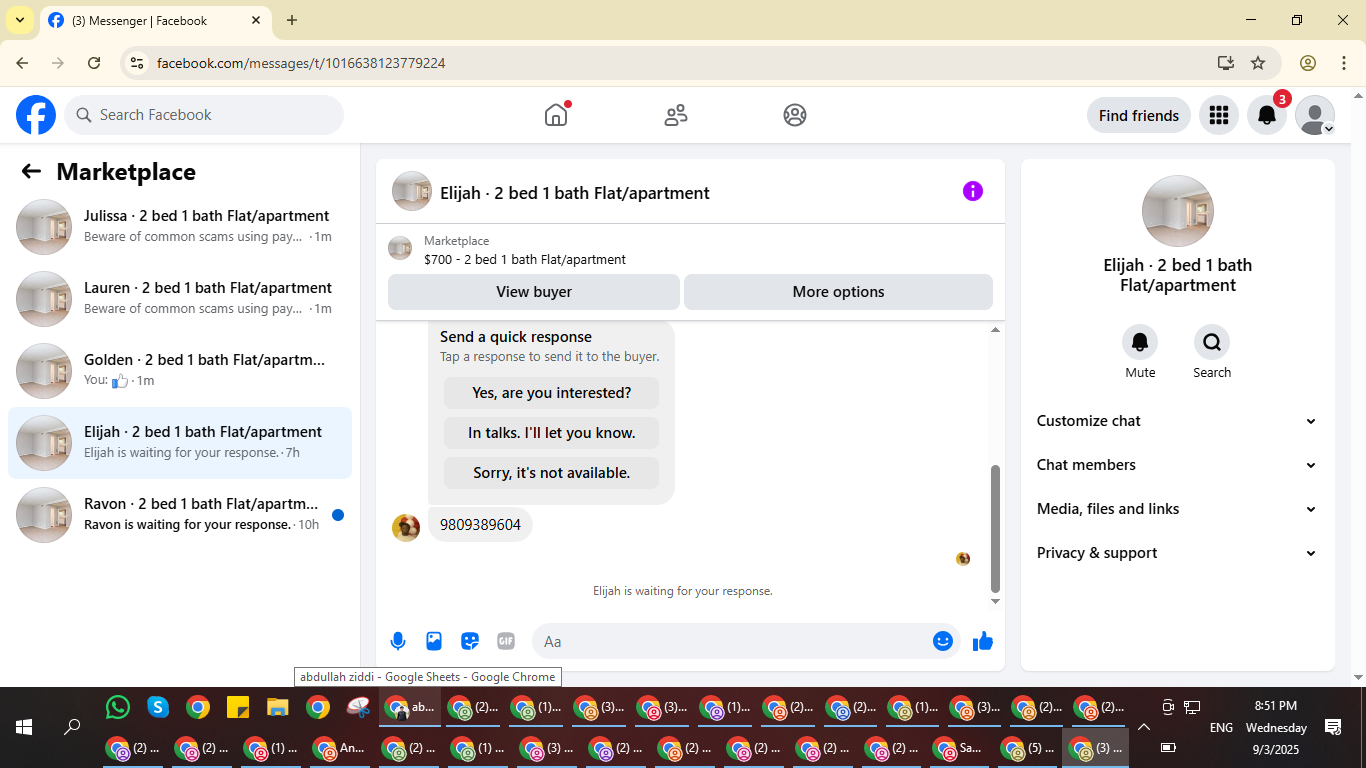This screenshot has width=1366, height=768.
Task: Open the sticker picker icon
Action: (470, 641)
